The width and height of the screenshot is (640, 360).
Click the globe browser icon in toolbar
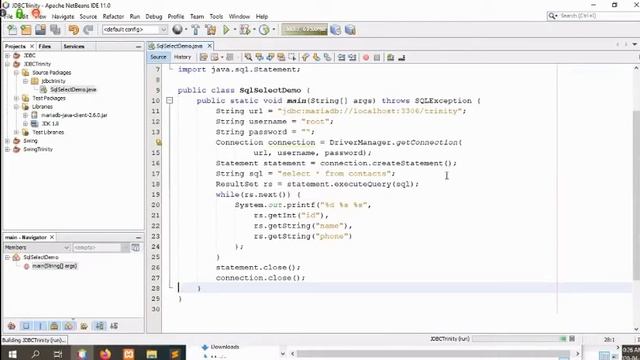[177, 30]
